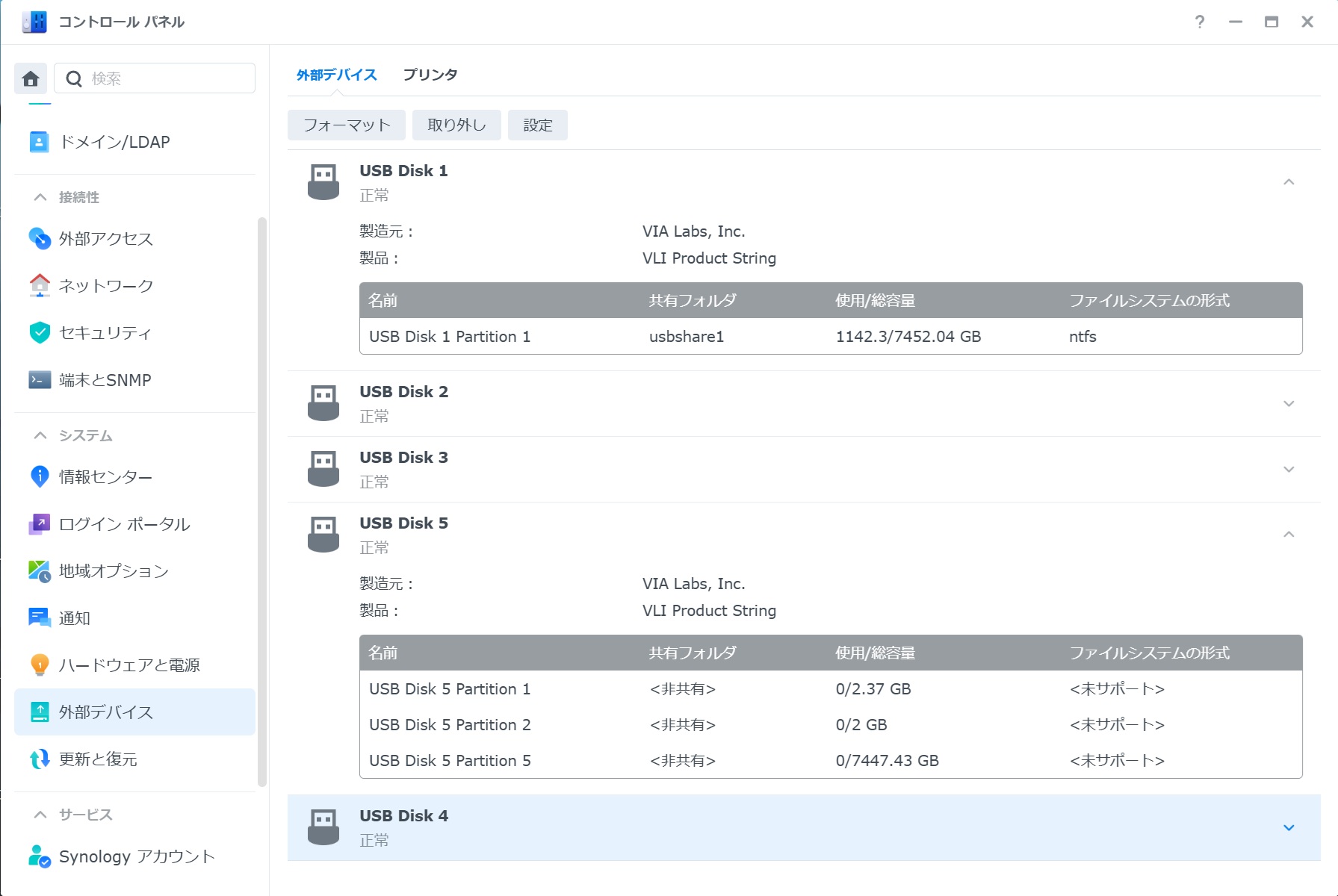Go to Control Panel home icon

[31, 78]
